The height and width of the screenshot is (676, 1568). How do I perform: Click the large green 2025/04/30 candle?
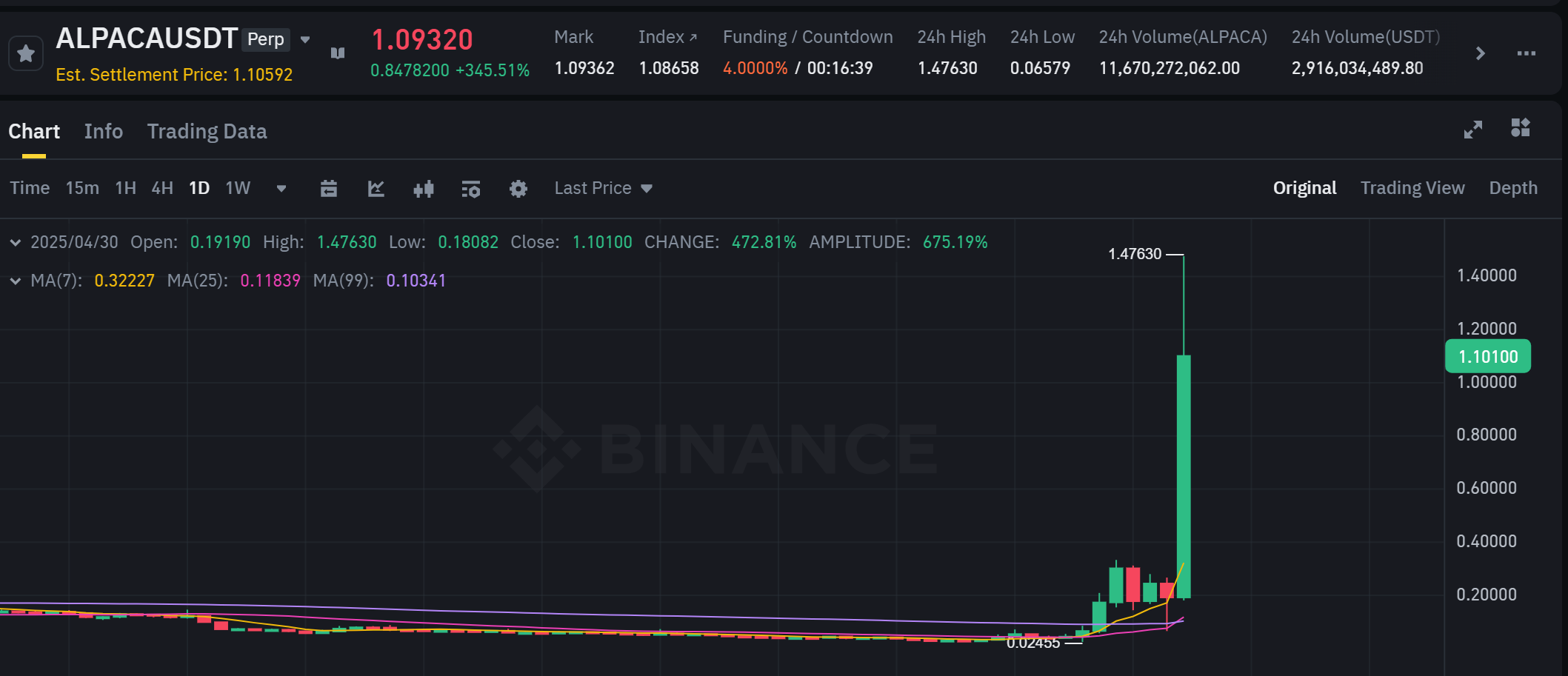(1184, 477)
